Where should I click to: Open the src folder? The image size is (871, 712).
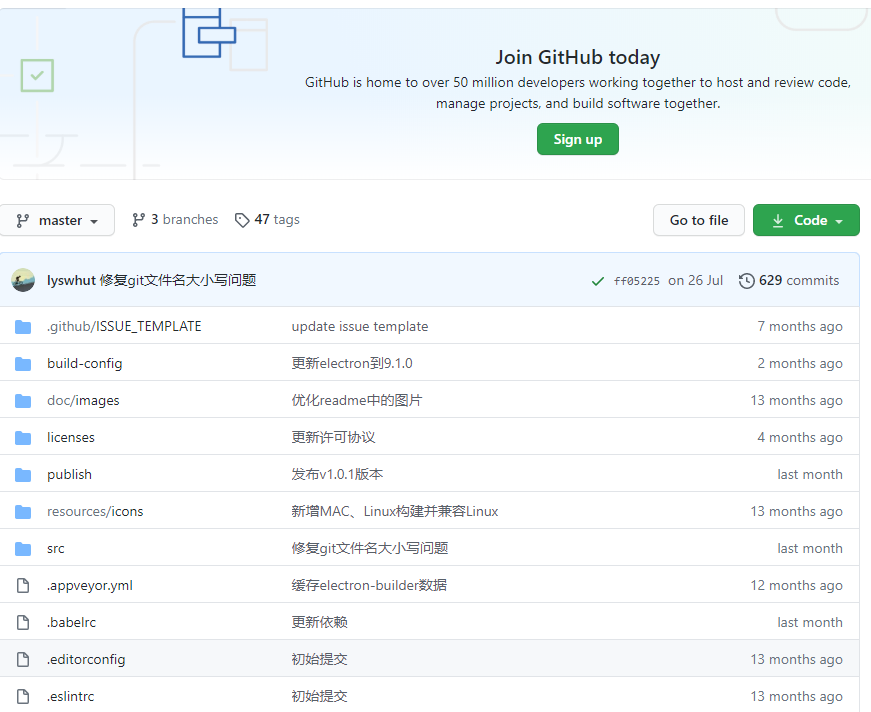[x=56, y=548]
